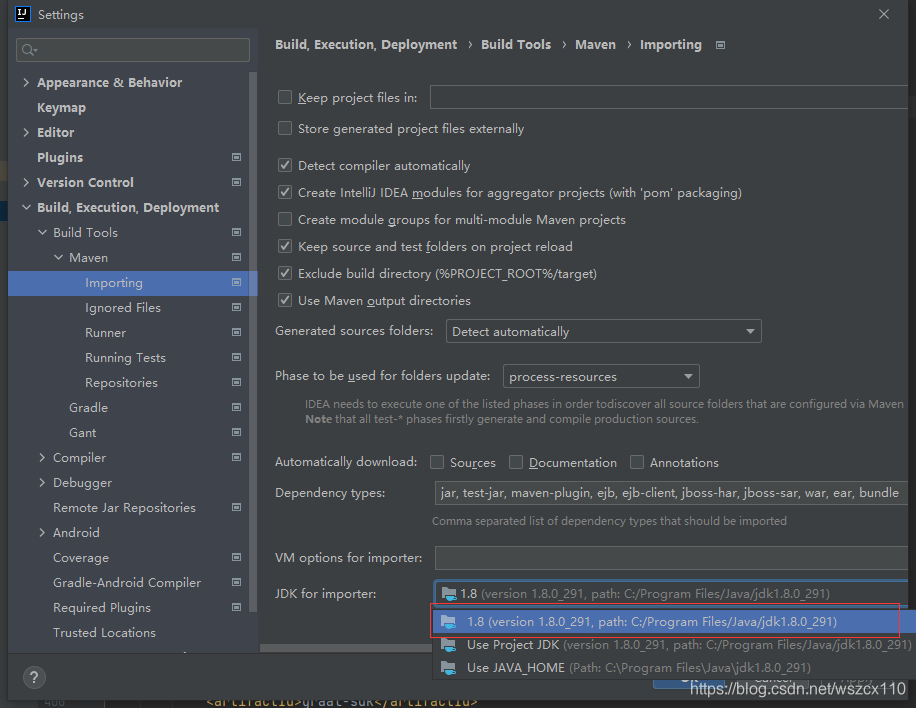Viewport: 916px width, 708px height.
Task: Expand the Editor tree node
Action: [x=26, y=133]
